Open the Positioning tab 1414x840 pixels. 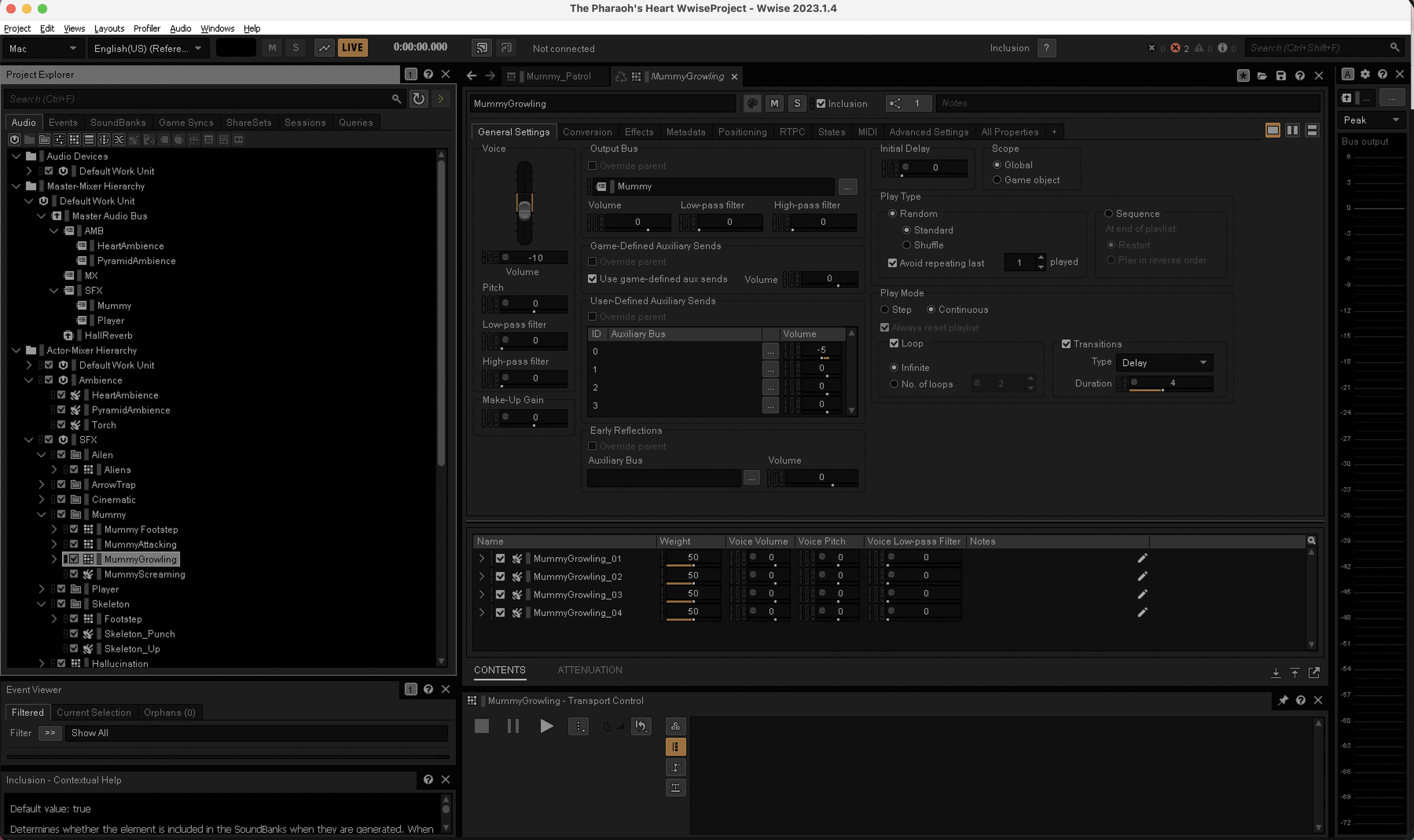click(742, 132)
